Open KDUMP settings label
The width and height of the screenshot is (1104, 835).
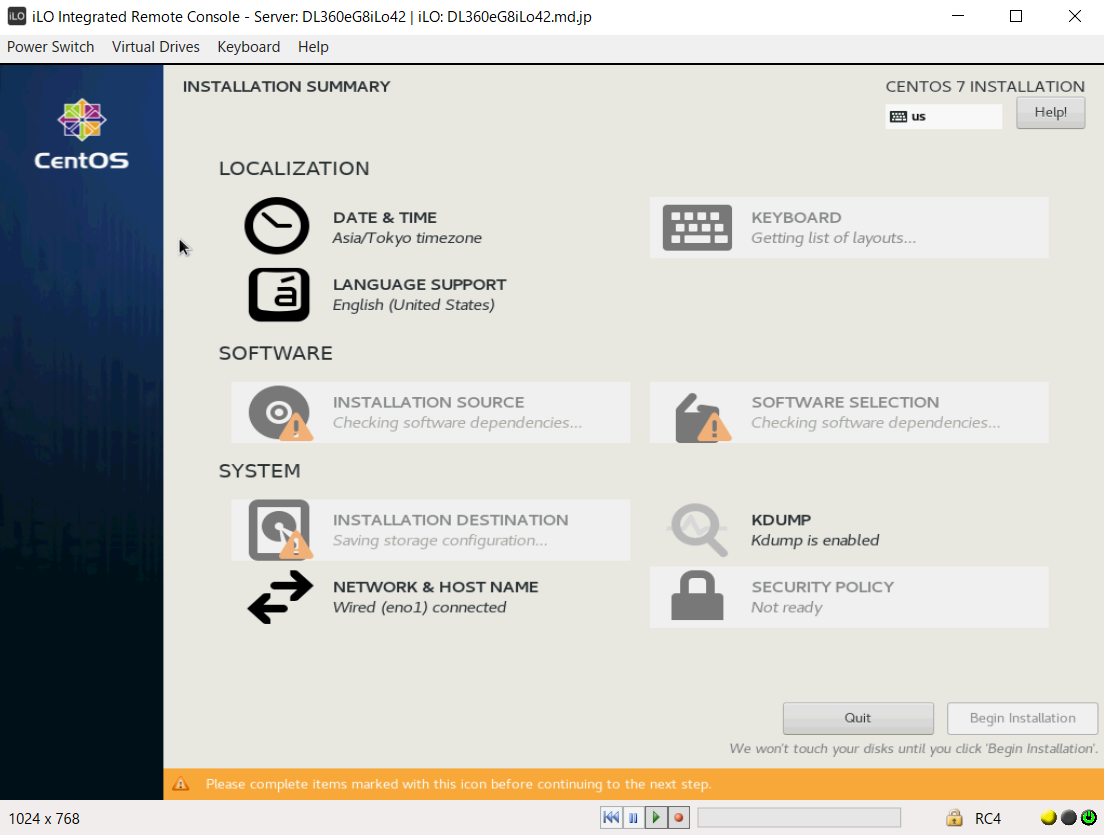781,520
